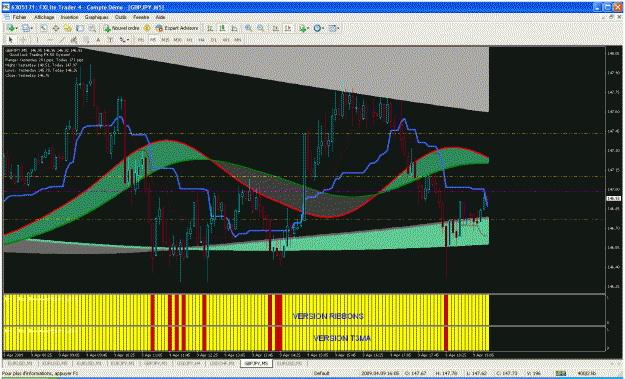Screen dimensions: 625x379
Task: Select the equidistant channel tool
Action: point(74,40)
